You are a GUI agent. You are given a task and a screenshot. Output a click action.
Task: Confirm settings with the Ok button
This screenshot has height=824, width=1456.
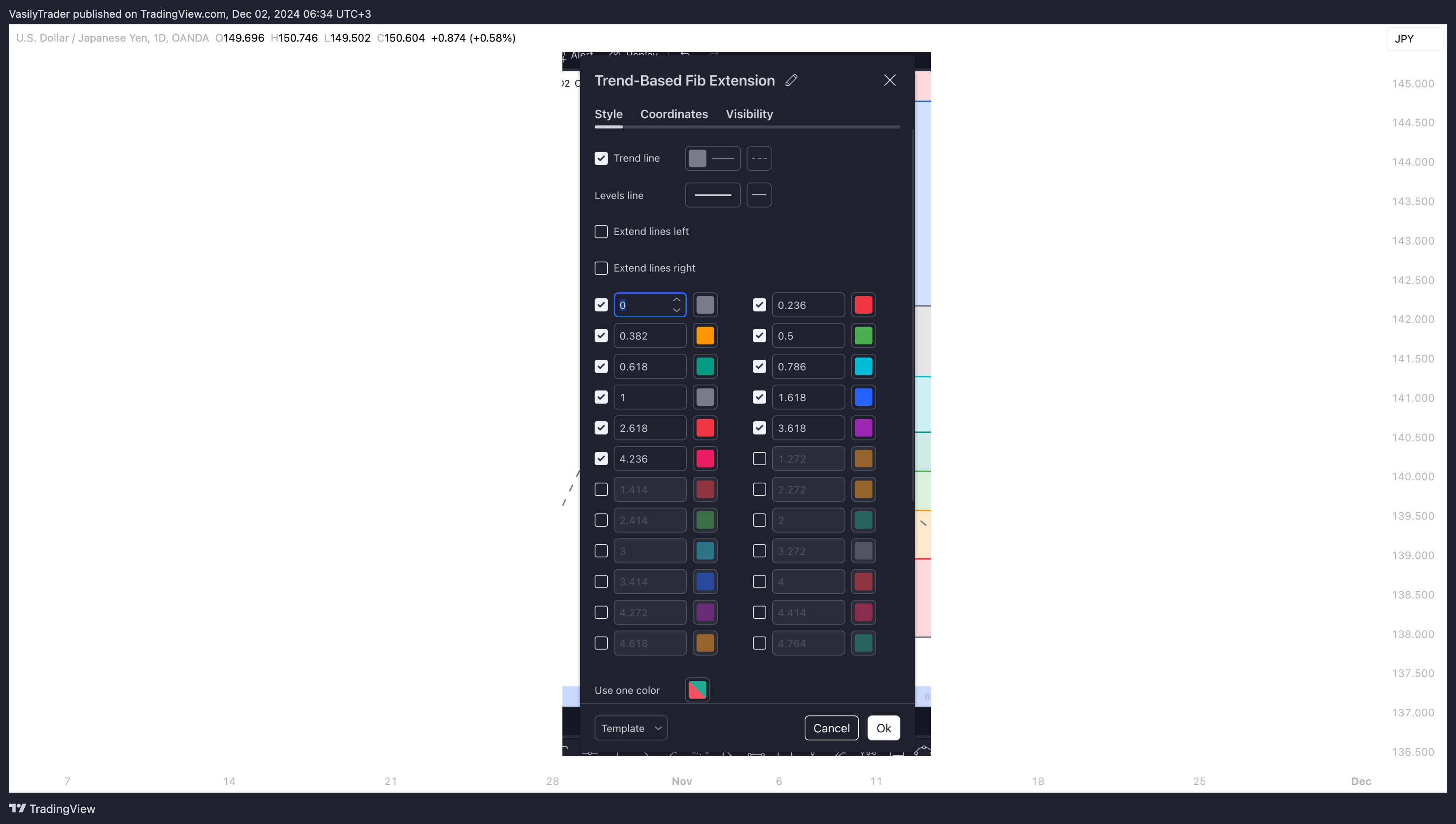[x=884, y=728]
